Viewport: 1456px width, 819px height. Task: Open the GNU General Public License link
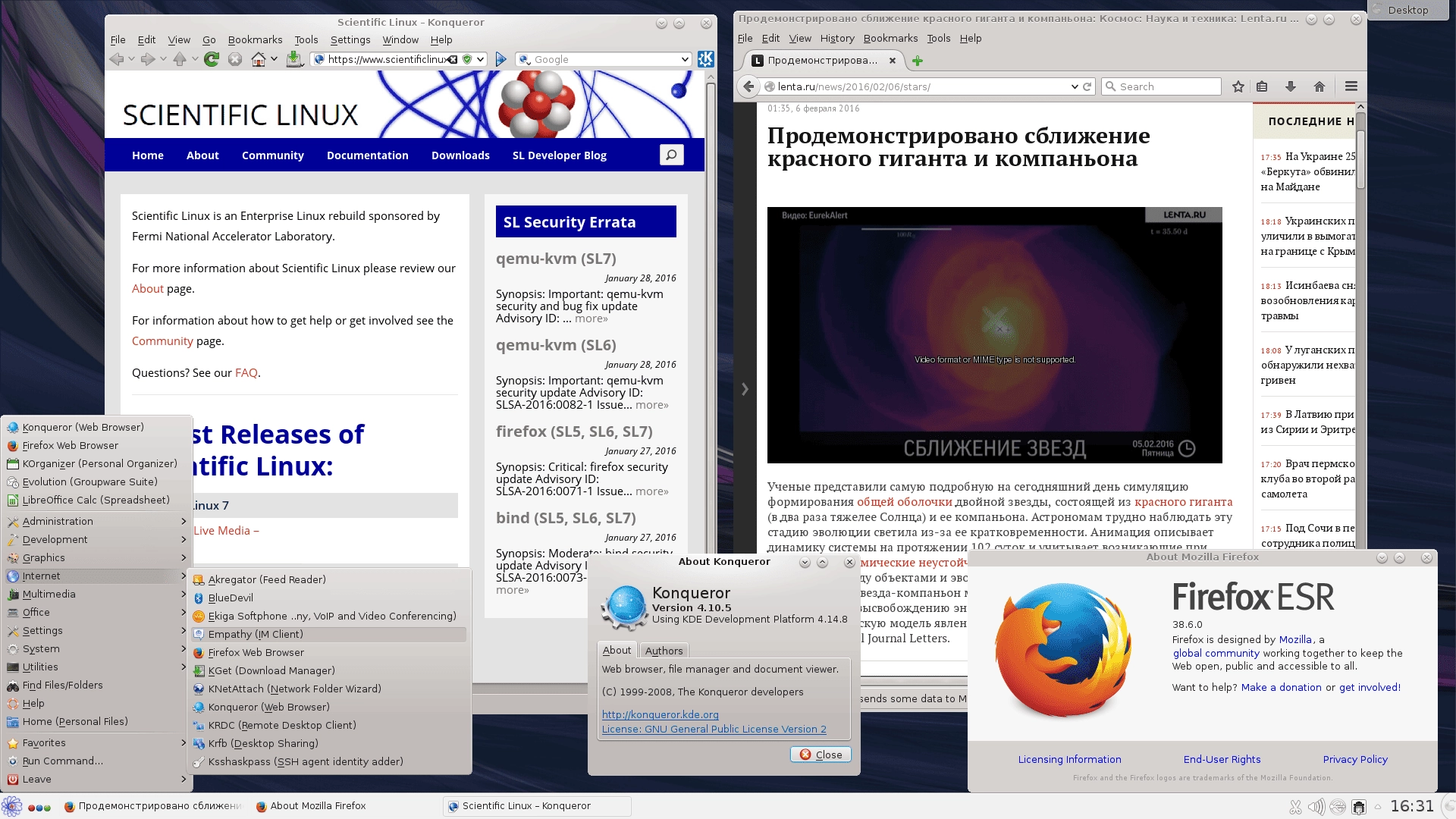(714, 729)
